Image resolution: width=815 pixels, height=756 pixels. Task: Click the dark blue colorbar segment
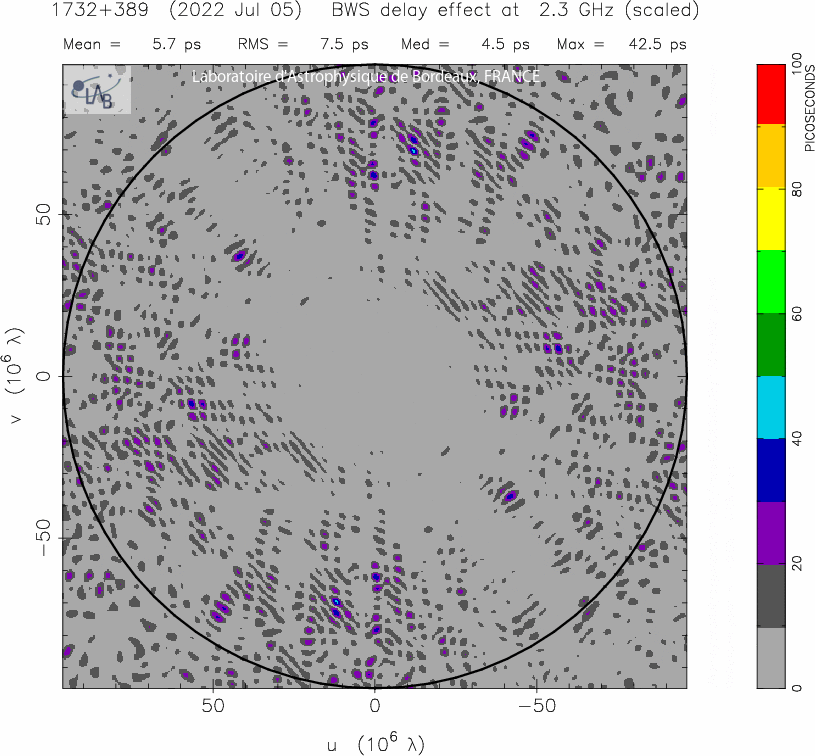click(770, 470)
